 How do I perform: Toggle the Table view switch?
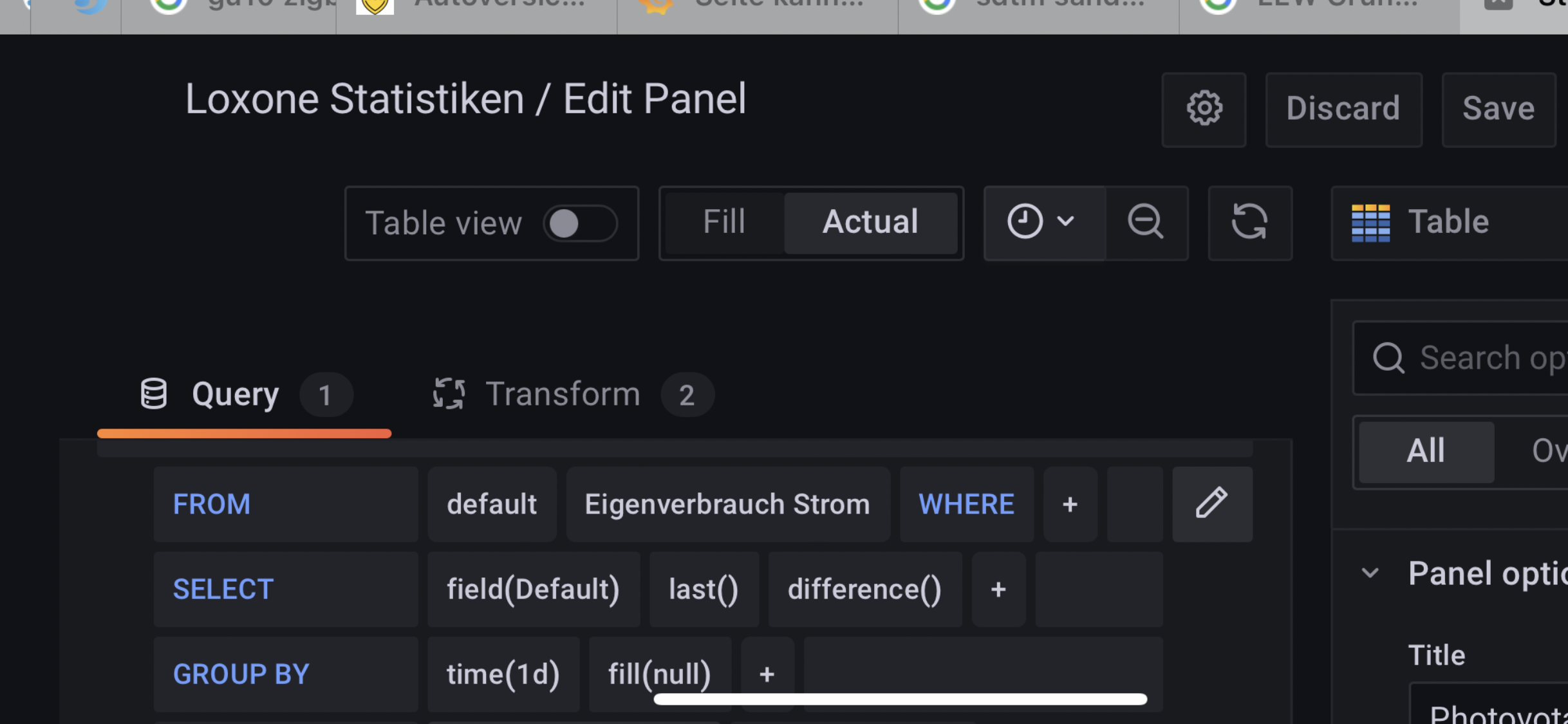[580, 224]
